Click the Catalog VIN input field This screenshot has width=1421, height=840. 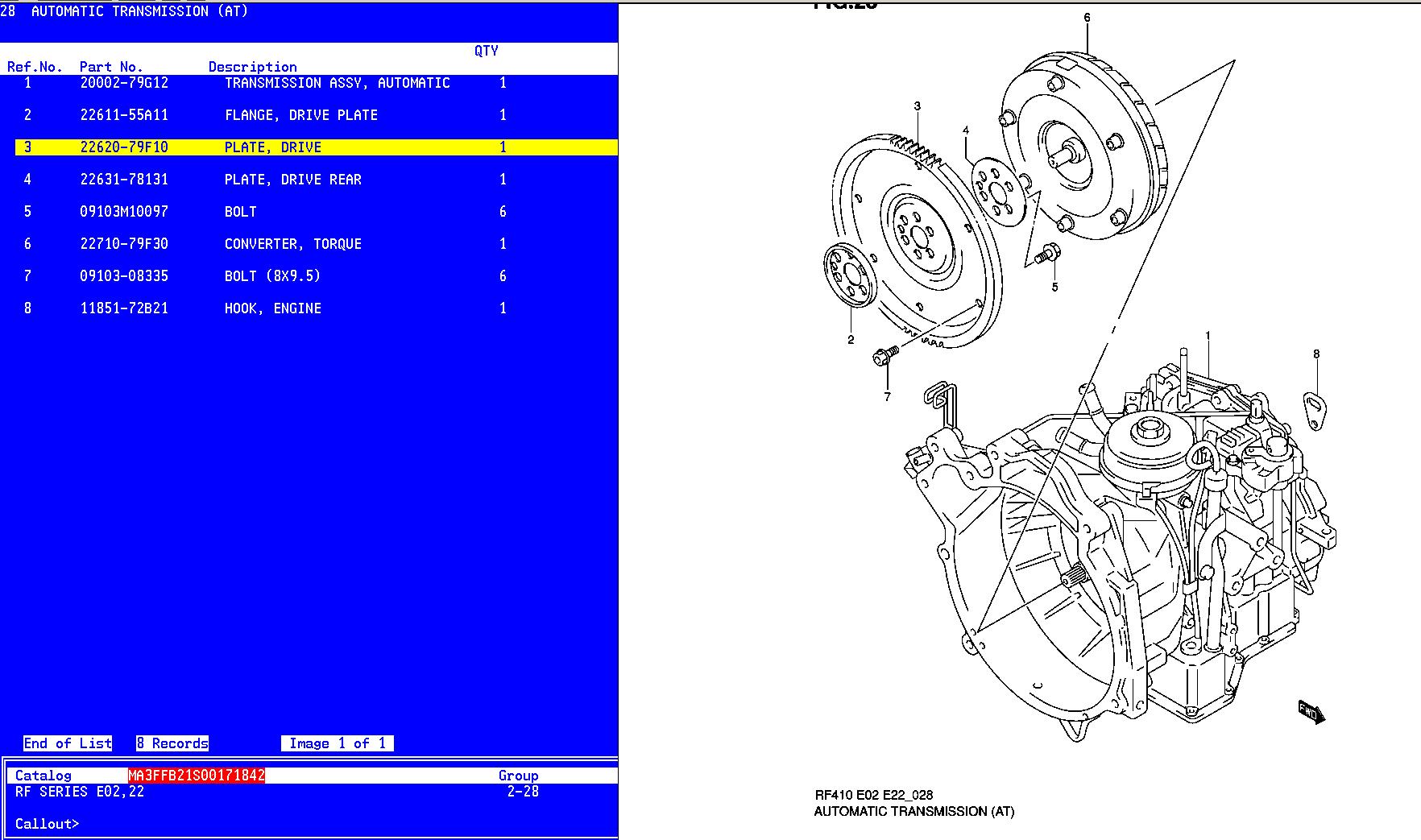(x=197, y=776)
